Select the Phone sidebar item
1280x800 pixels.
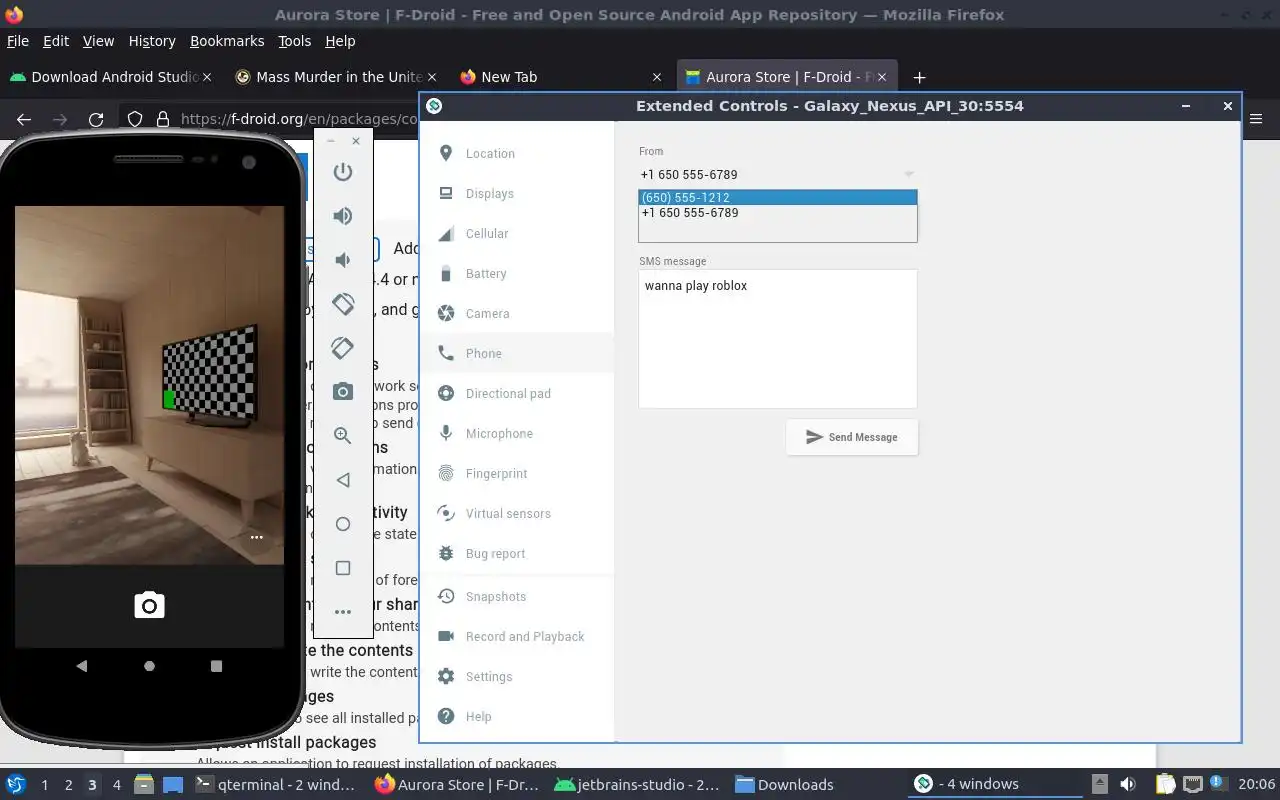[516, 353]
